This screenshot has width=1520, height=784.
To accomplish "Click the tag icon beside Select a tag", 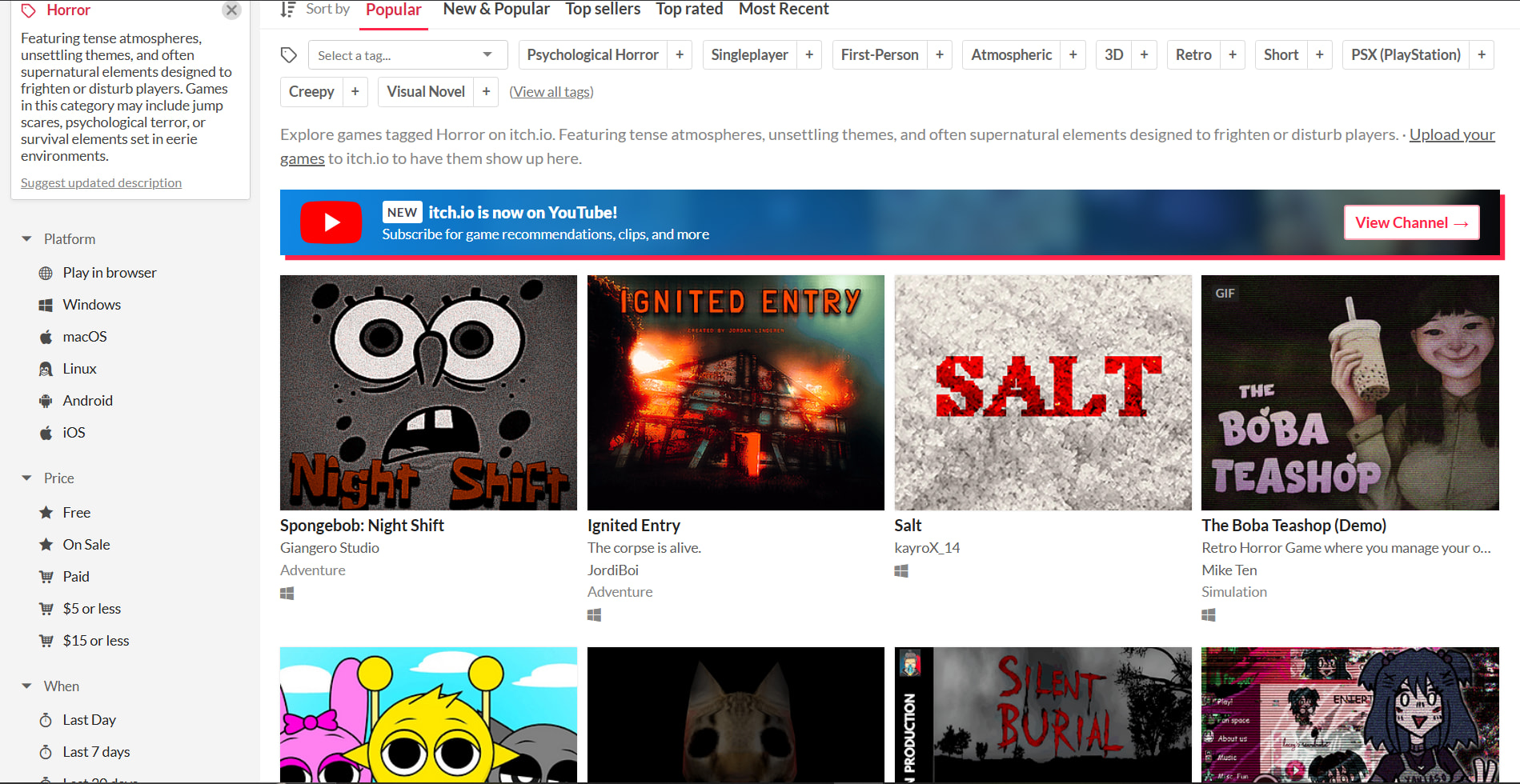I will 289,55.
